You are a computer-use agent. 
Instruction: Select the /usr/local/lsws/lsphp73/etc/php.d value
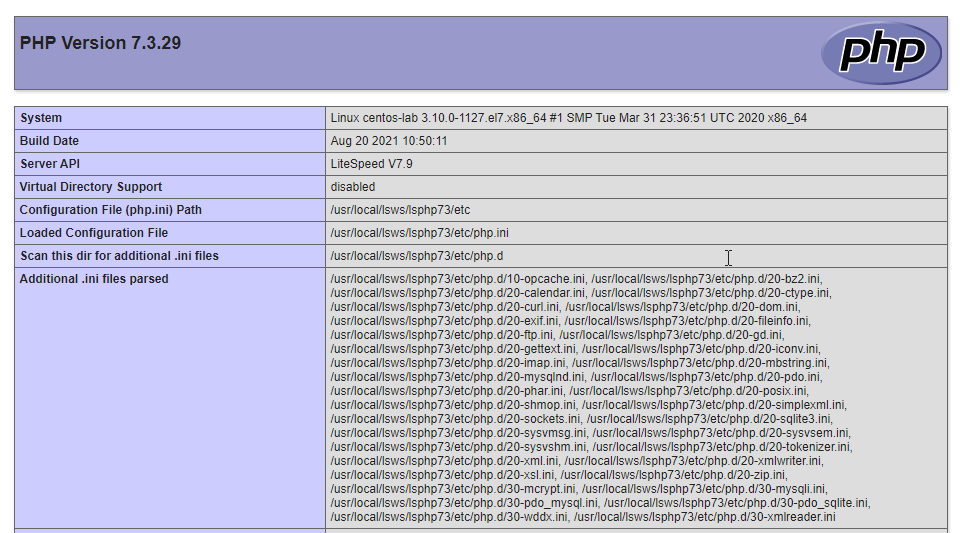417,255
